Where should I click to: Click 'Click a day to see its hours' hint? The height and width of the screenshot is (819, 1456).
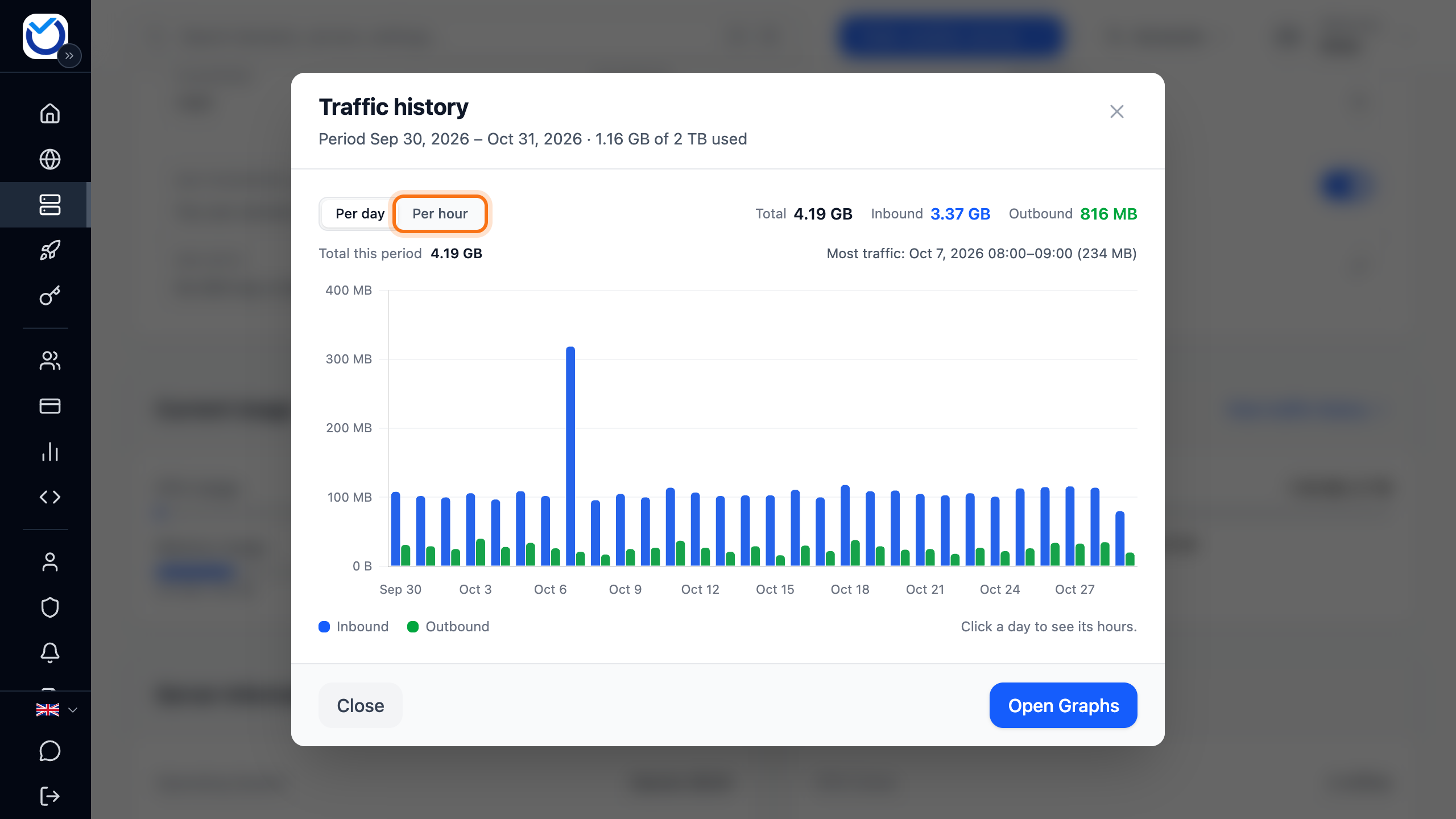click(1049, 627)
